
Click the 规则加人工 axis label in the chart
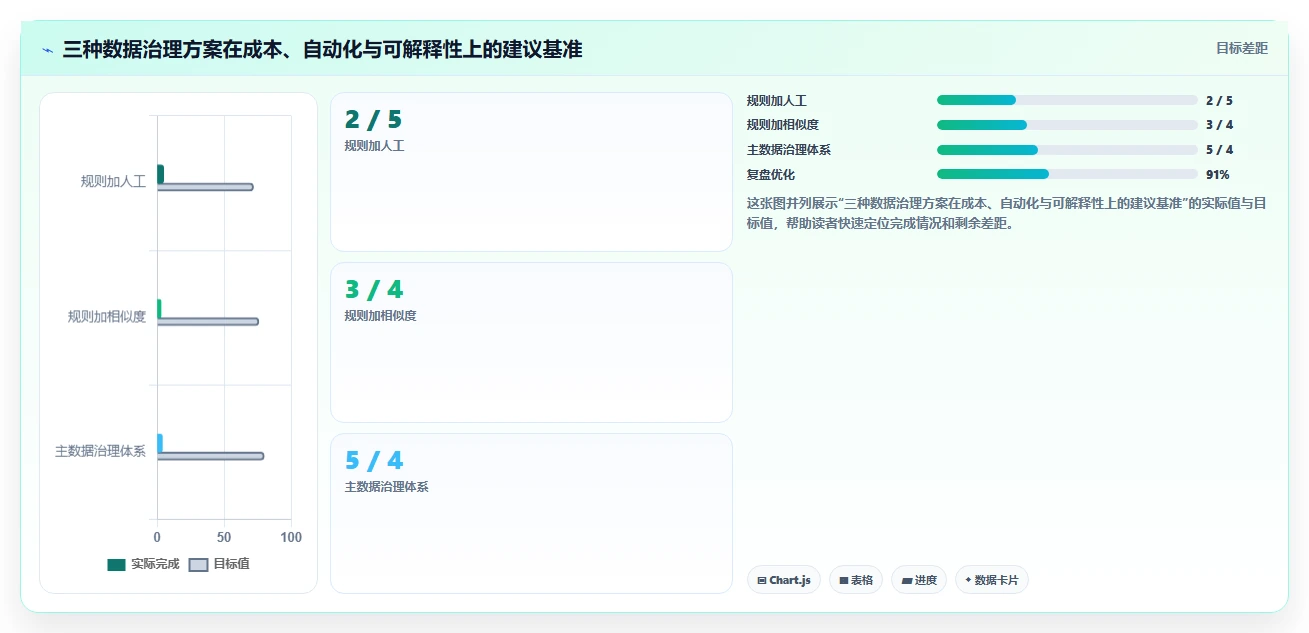point(113,181)
